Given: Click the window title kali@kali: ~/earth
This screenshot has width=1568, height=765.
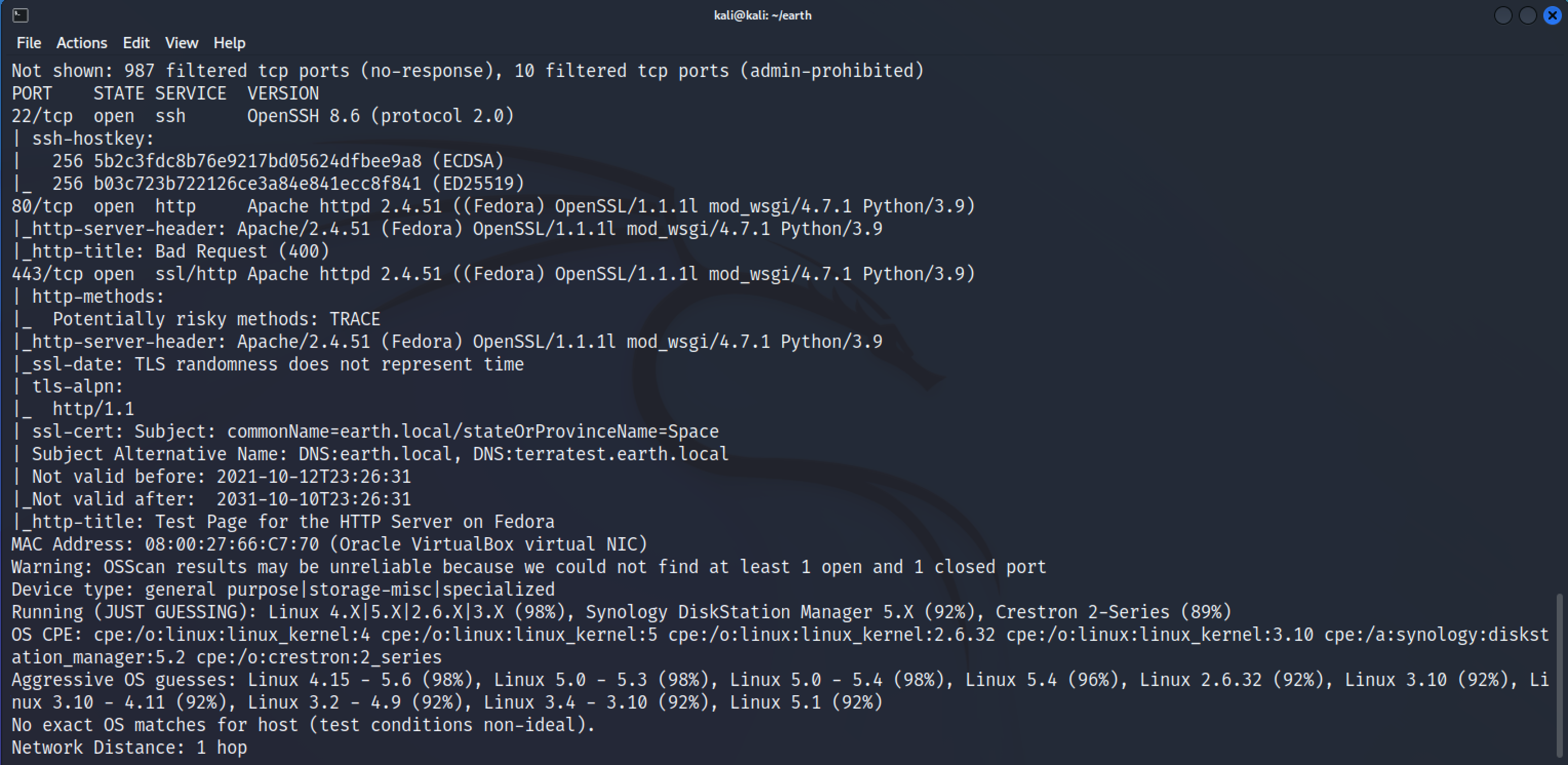Looking at the screenshot, I should pyautogui.click(x=762, y=15).
